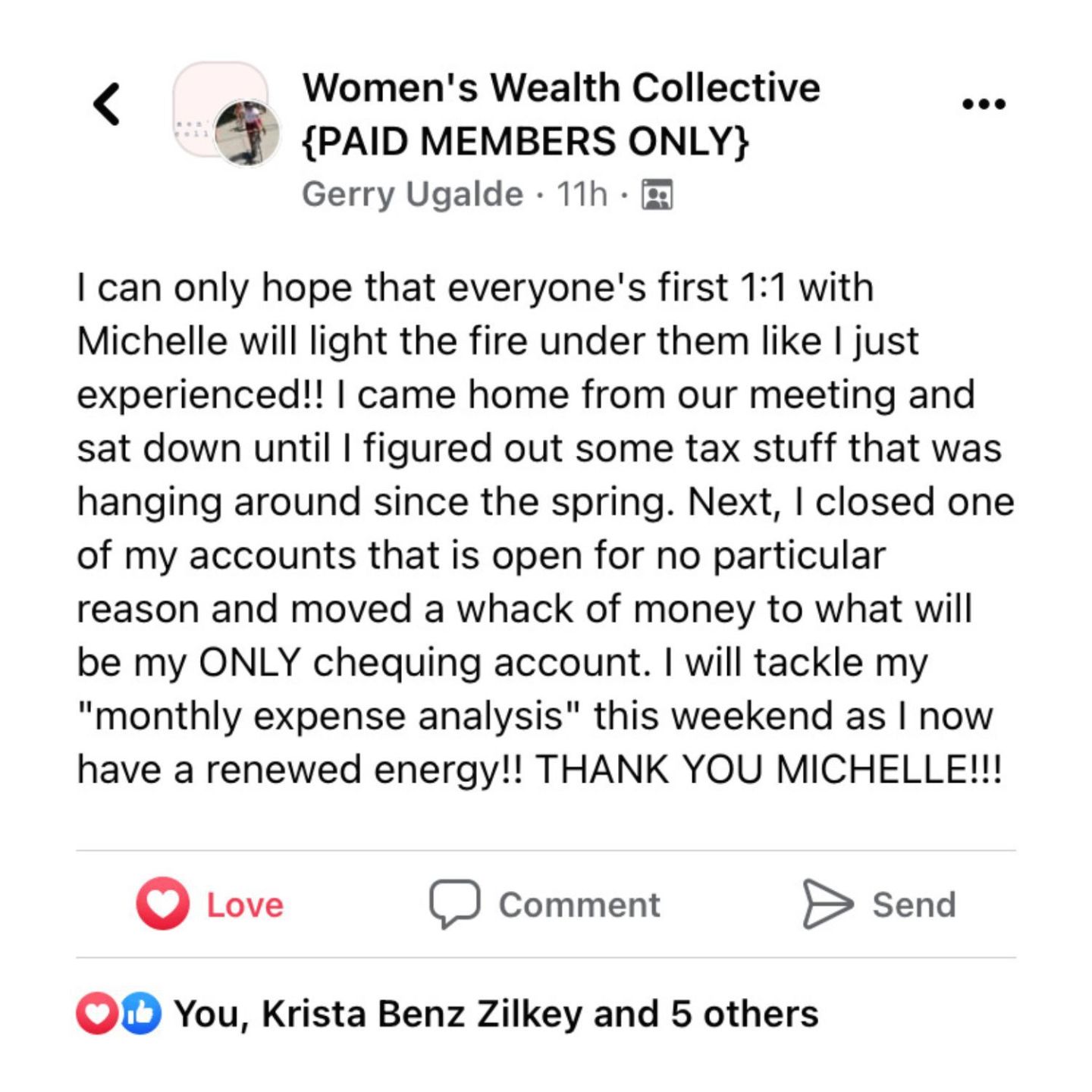View Gerry Ugalde's profile name link
This screenshot has height=1092, width=1092.
(413, 194)
